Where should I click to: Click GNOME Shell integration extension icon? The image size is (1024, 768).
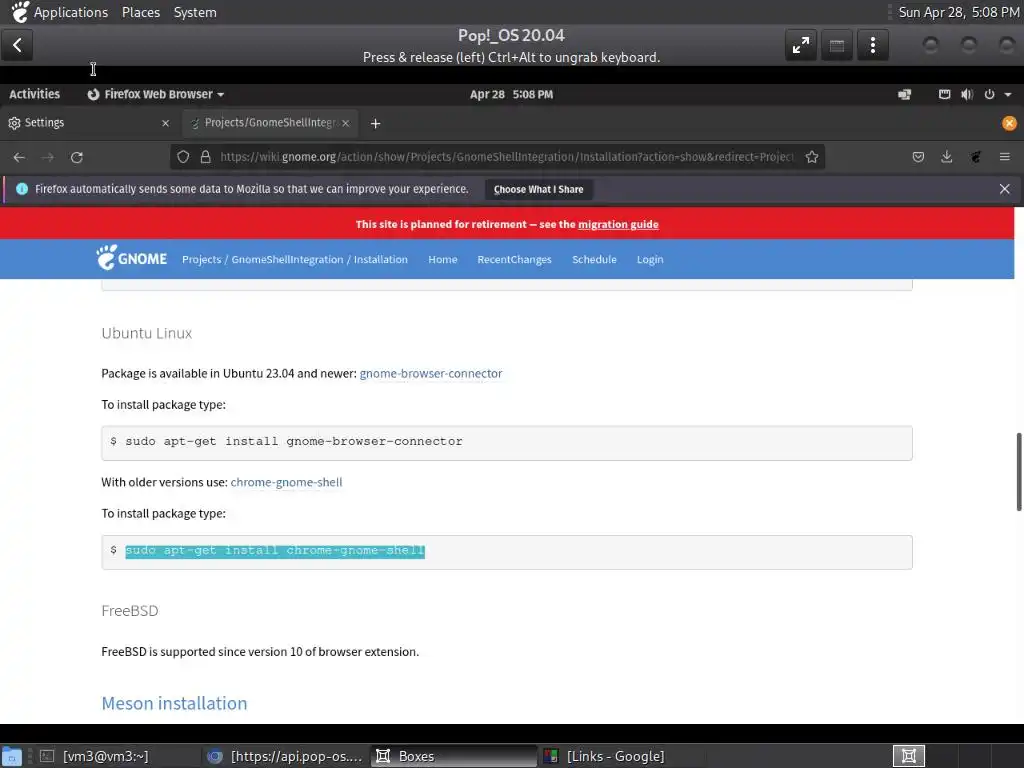point(976,157)
